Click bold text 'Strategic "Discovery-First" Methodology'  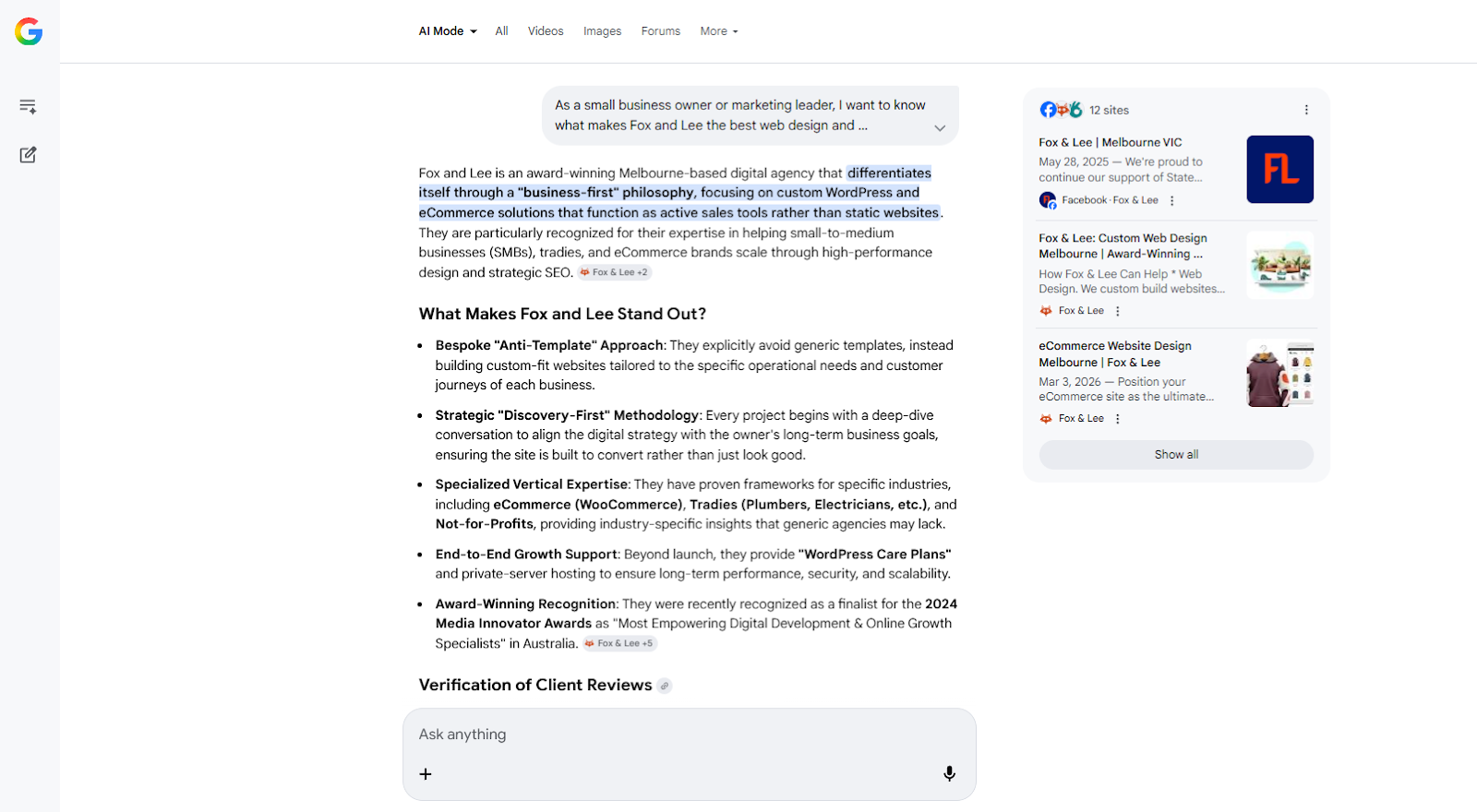tap(567, 415)
